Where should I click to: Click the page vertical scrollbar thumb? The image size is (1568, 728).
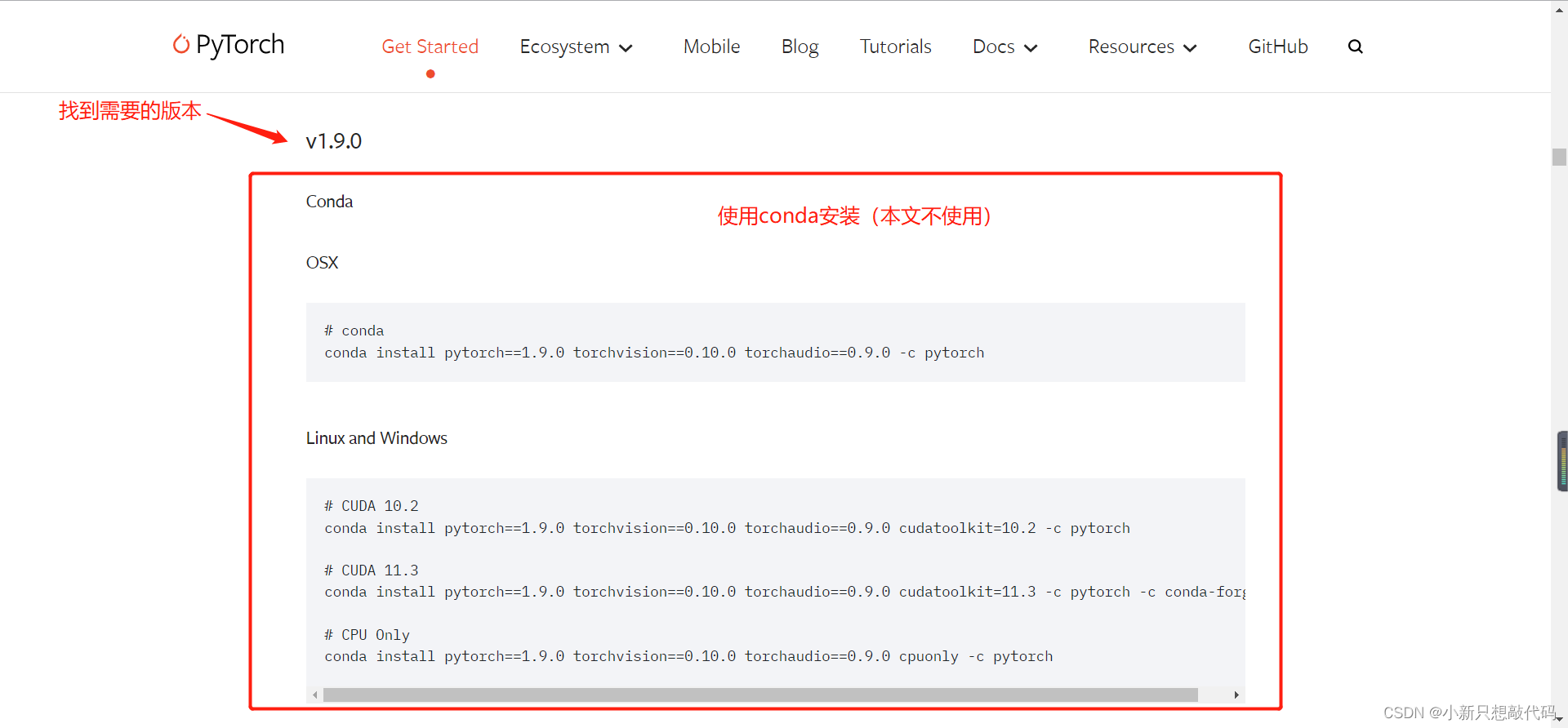[x=1559, y=158]
